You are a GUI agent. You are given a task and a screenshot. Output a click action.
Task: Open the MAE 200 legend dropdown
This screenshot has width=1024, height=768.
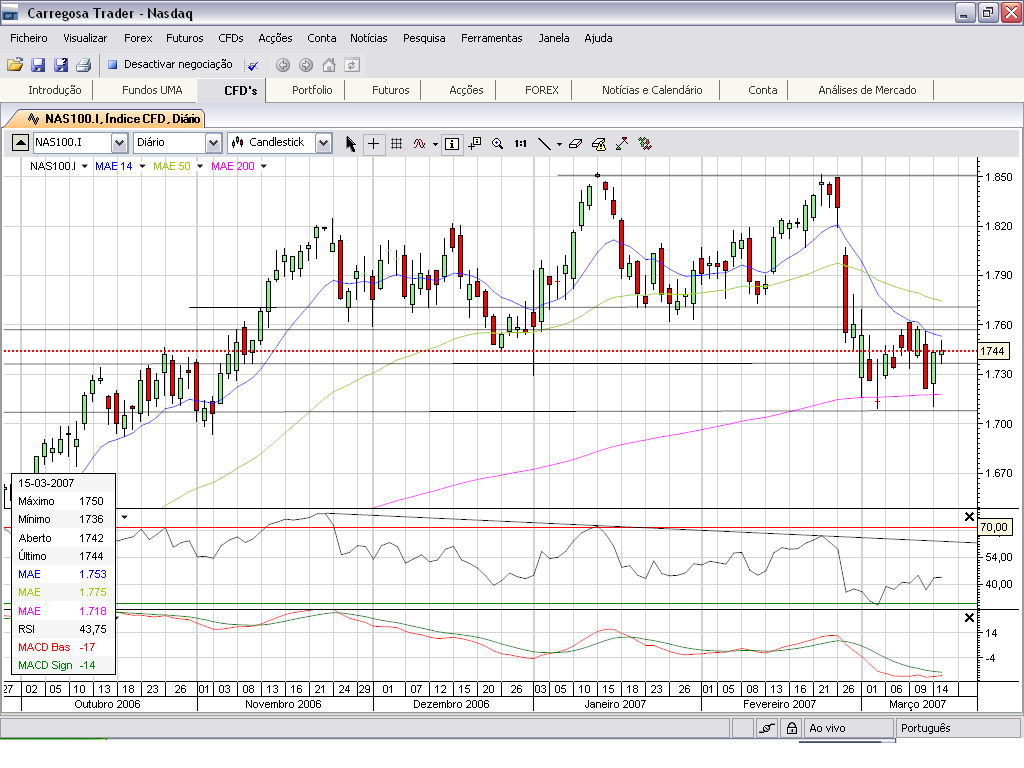pos(264,167)
